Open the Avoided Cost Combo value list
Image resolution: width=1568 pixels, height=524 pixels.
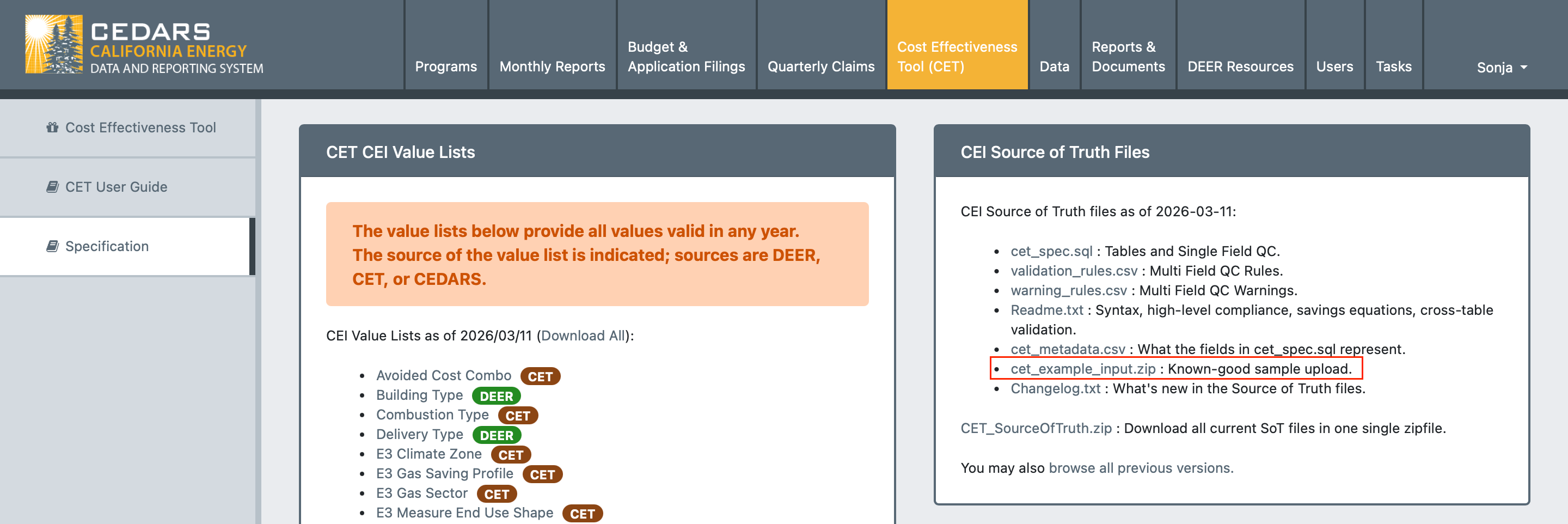click(x=443, y=375)
